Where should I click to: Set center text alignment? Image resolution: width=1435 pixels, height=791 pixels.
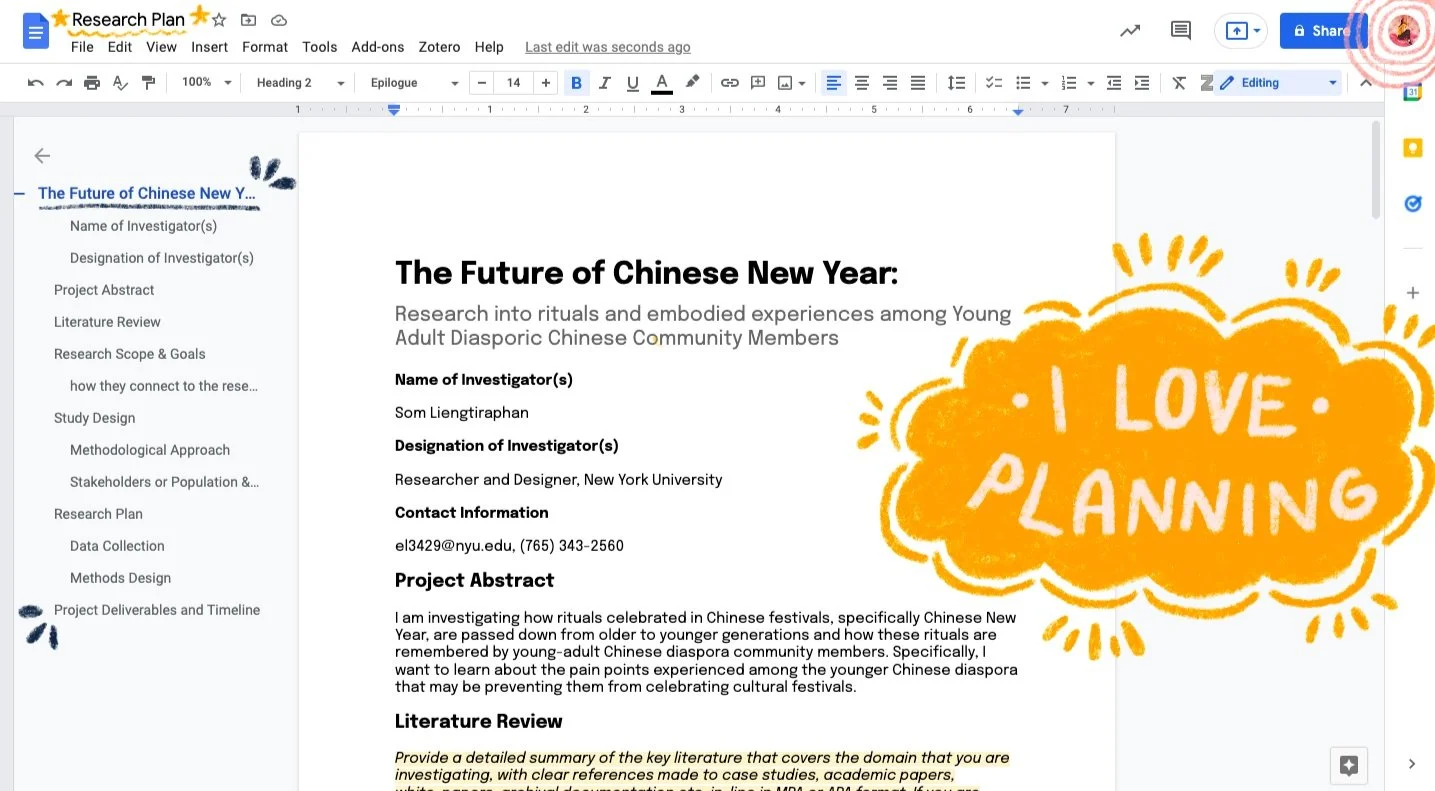tap(862, 83)
